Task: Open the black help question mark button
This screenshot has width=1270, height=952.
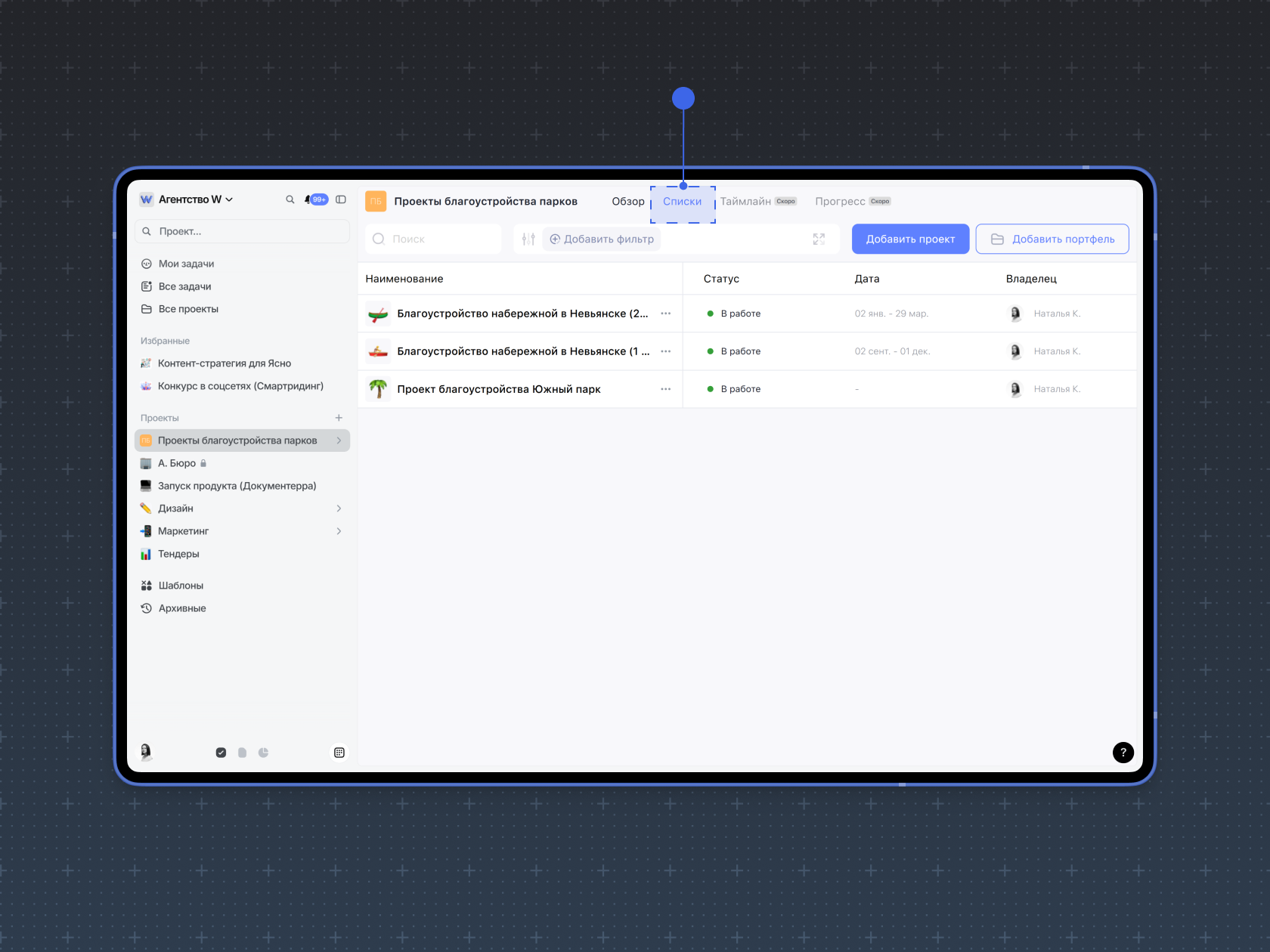Action: coord(1123,752)
